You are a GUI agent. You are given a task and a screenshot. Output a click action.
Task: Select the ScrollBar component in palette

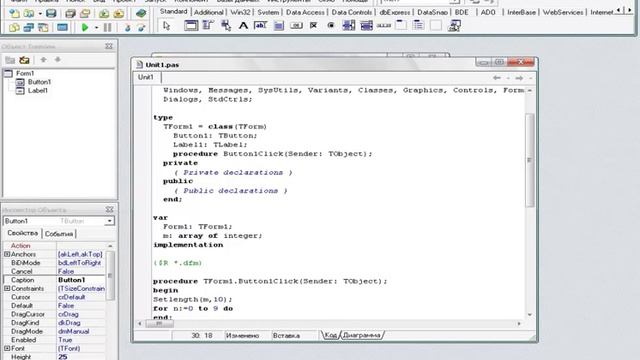pyautogui.click(x=384, y=26)
